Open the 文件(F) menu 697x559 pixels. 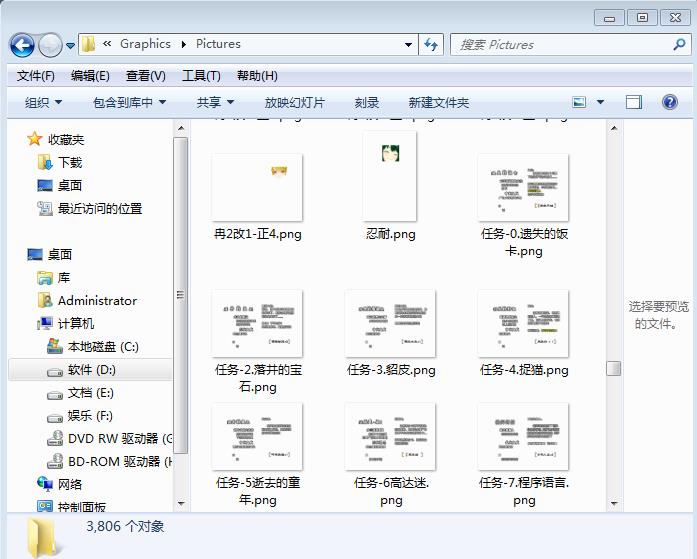pyautogui.click(x=36, y=76)
